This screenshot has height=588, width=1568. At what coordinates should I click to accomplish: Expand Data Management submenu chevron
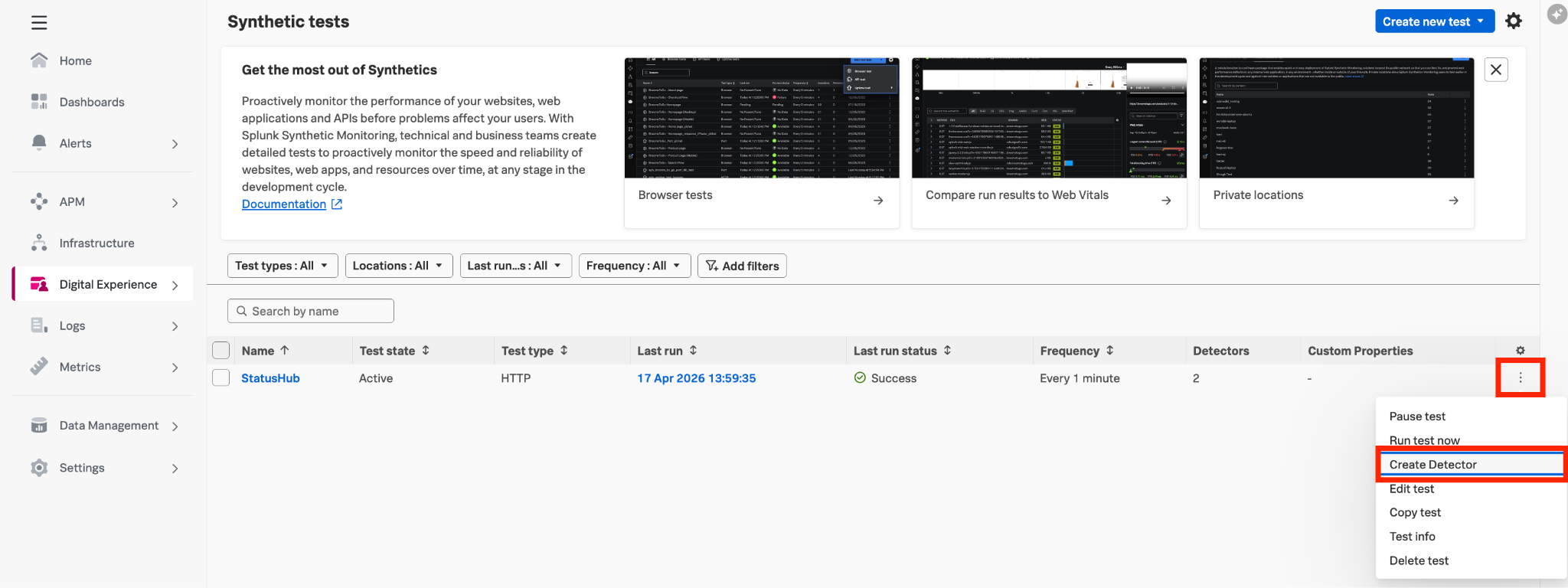point(175,426)
